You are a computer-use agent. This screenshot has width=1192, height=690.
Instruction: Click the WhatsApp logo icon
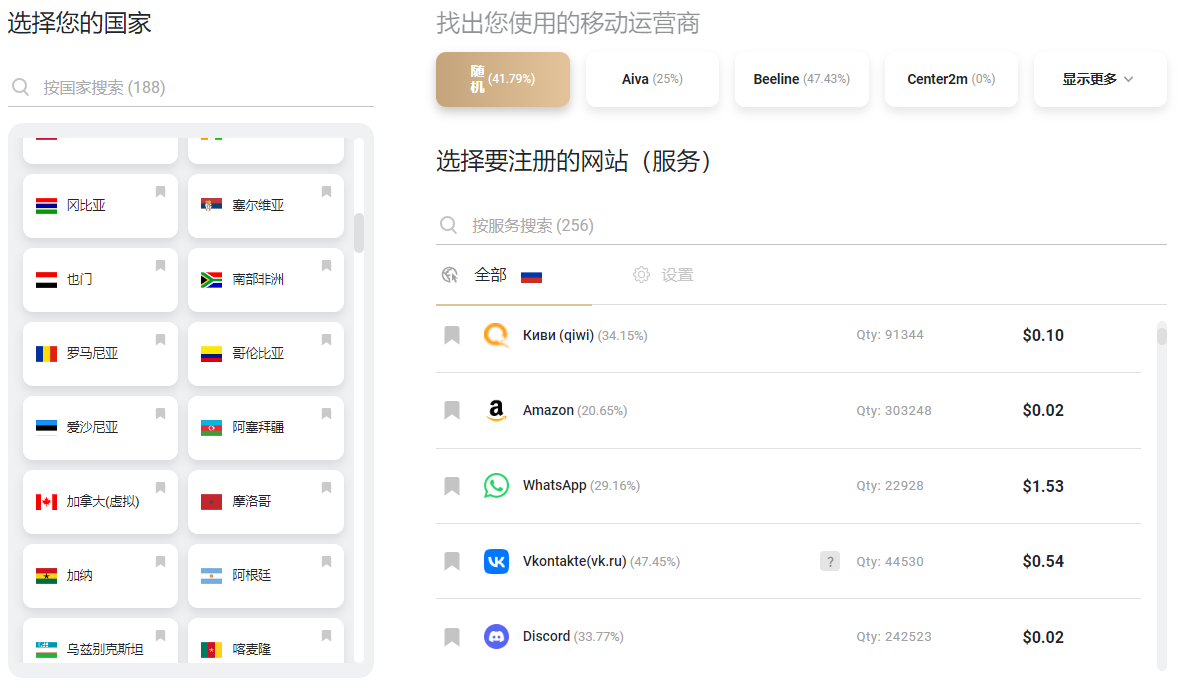496,486
